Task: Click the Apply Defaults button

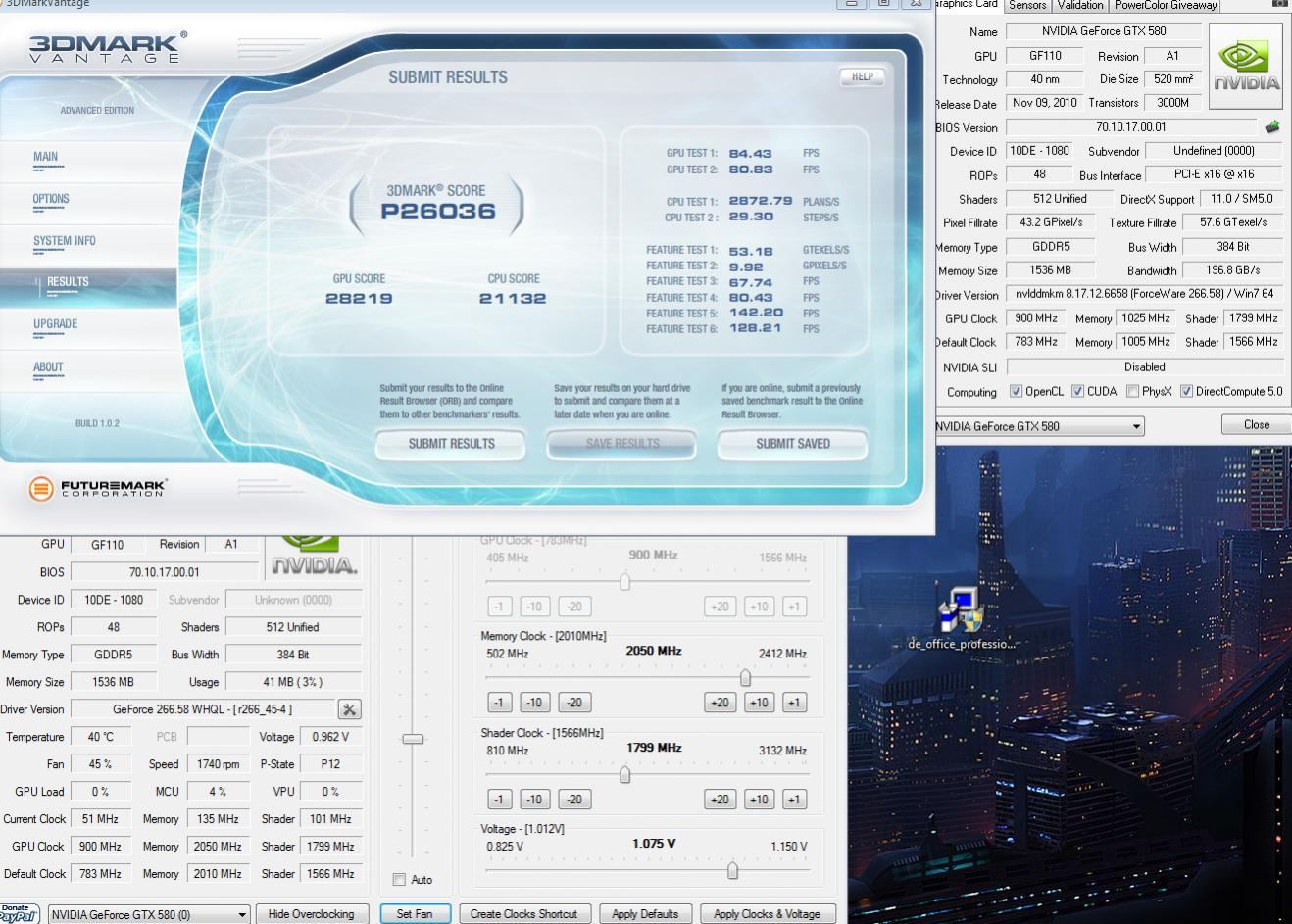Action: (645, 914)
